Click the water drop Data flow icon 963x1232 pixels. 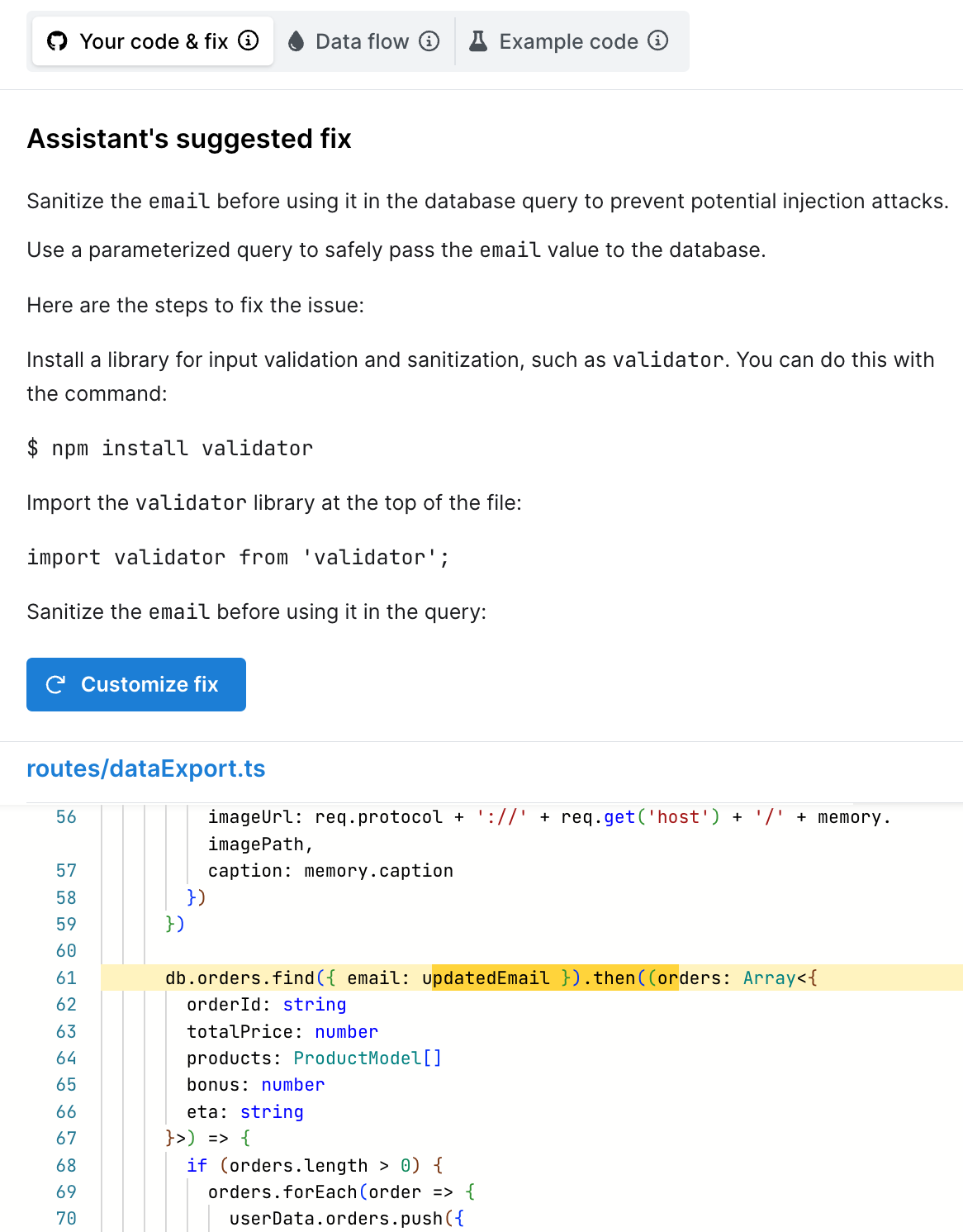[x=296, y=41]
